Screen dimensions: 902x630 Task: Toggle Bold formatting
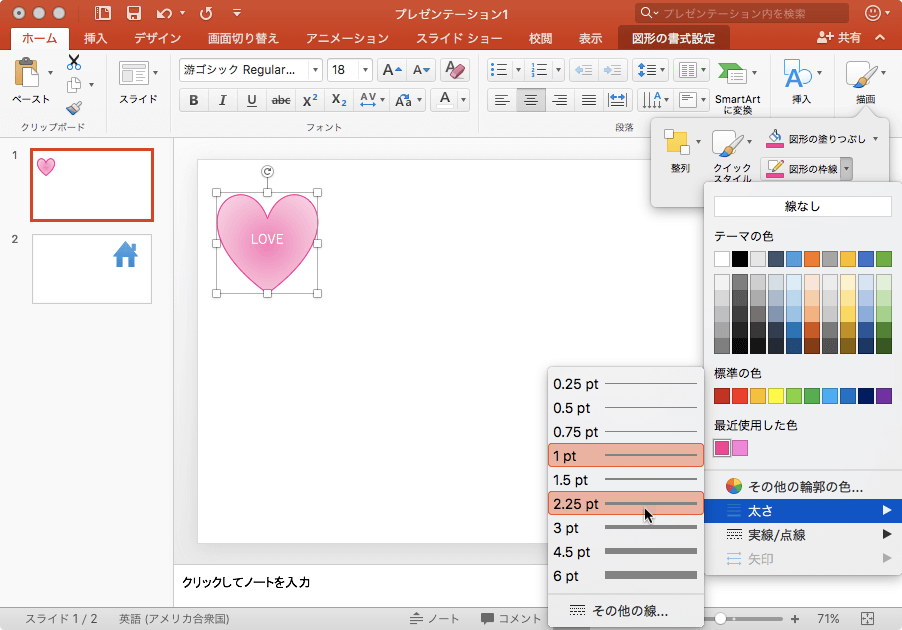tap(193, 100)
